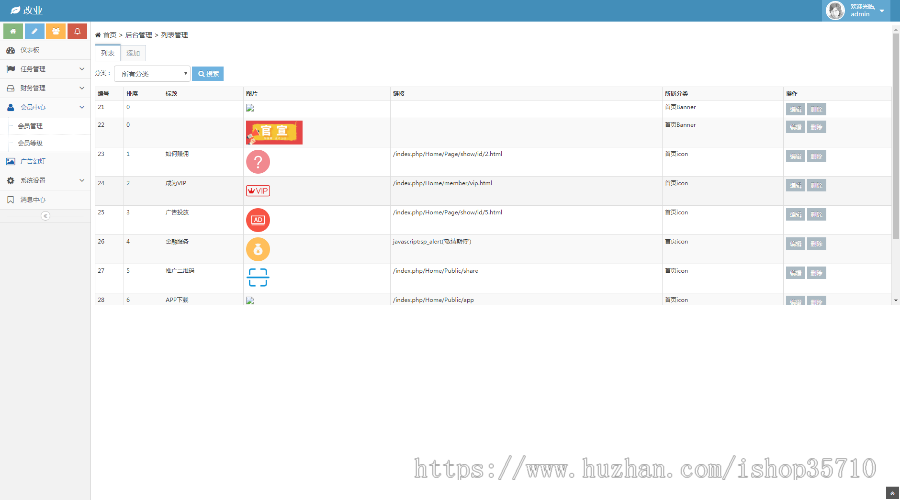Click the scrollbar up arrow of the table
The width and height of the screenshot is (900, 500).
pyautogui.click(x=895, y=29)
